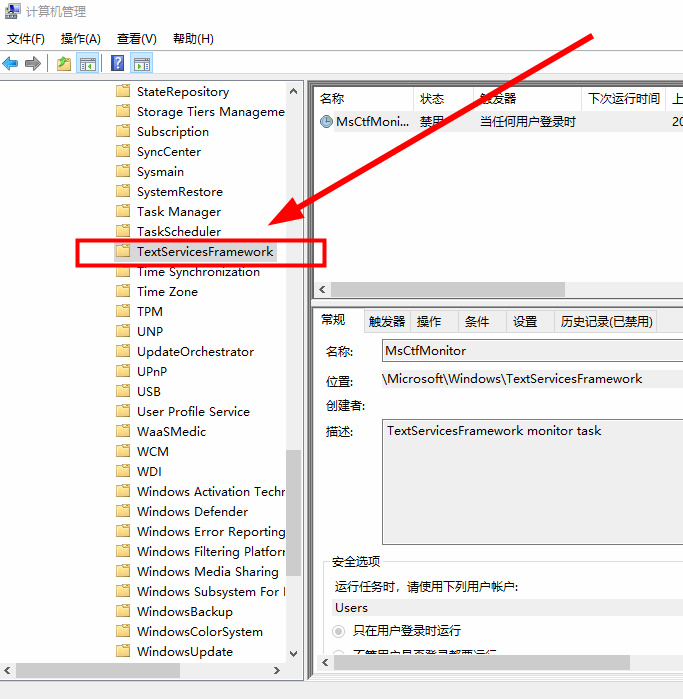
Task: Click in the MsCtfMonitor name field
Action: point(530,351)
